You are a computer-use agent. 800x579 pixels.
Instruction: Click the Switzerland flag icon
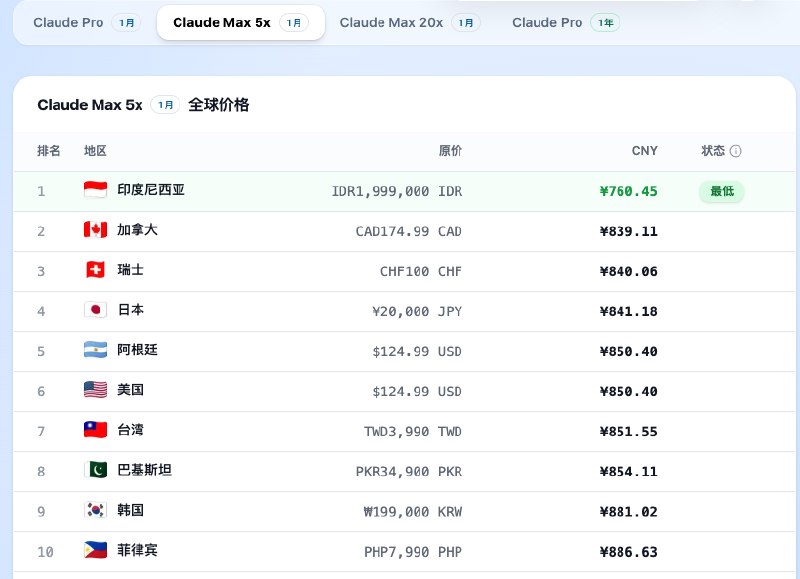tap(95, 270)
